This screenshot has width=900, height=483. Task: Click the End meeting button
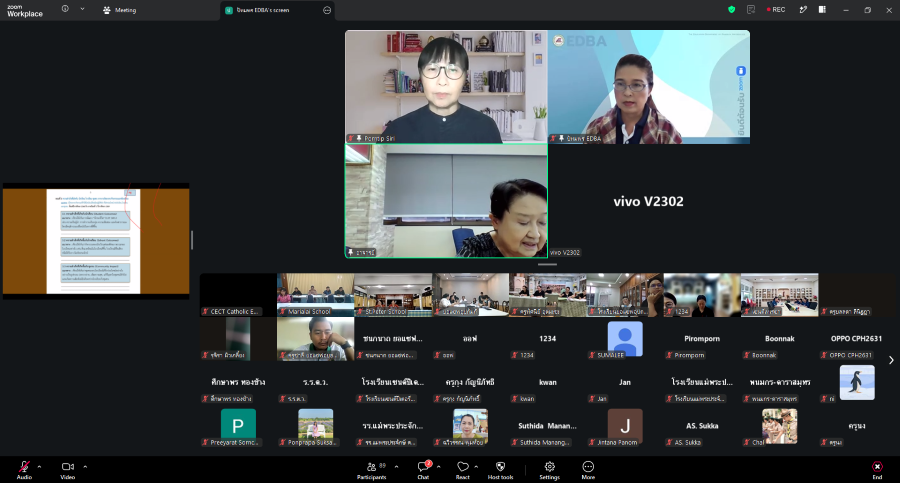(877, 469)
